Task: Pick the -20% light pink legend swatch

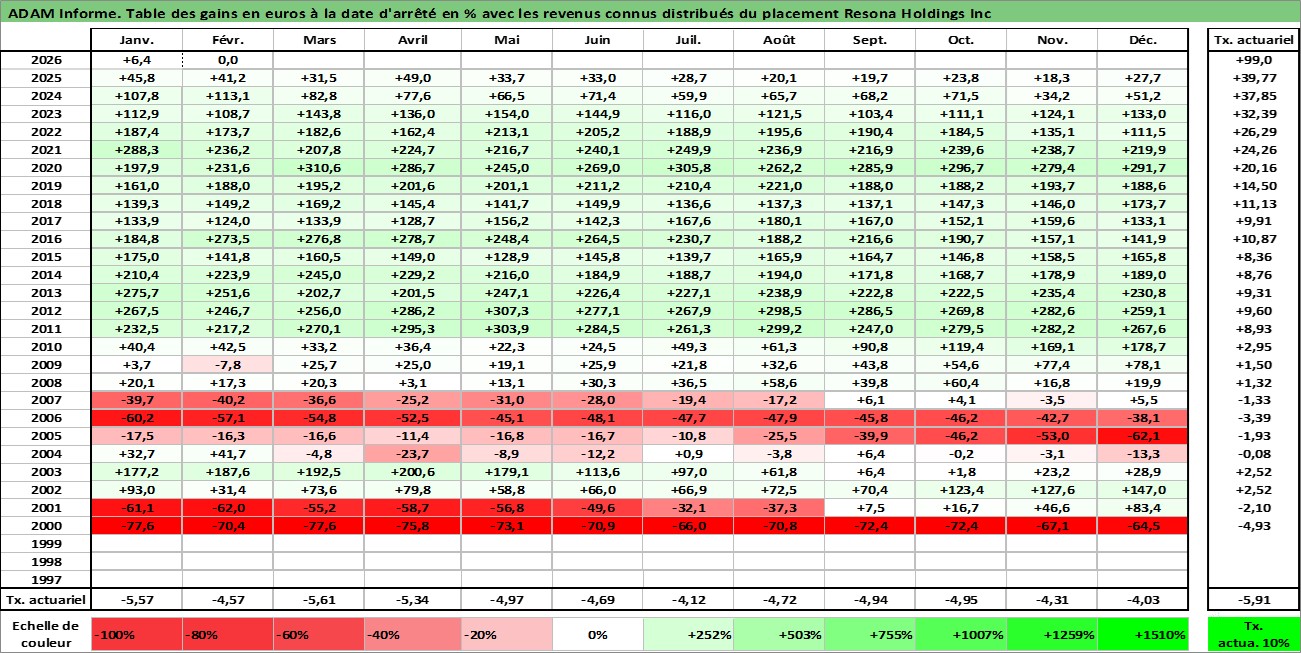Action: tap(506, 633)
